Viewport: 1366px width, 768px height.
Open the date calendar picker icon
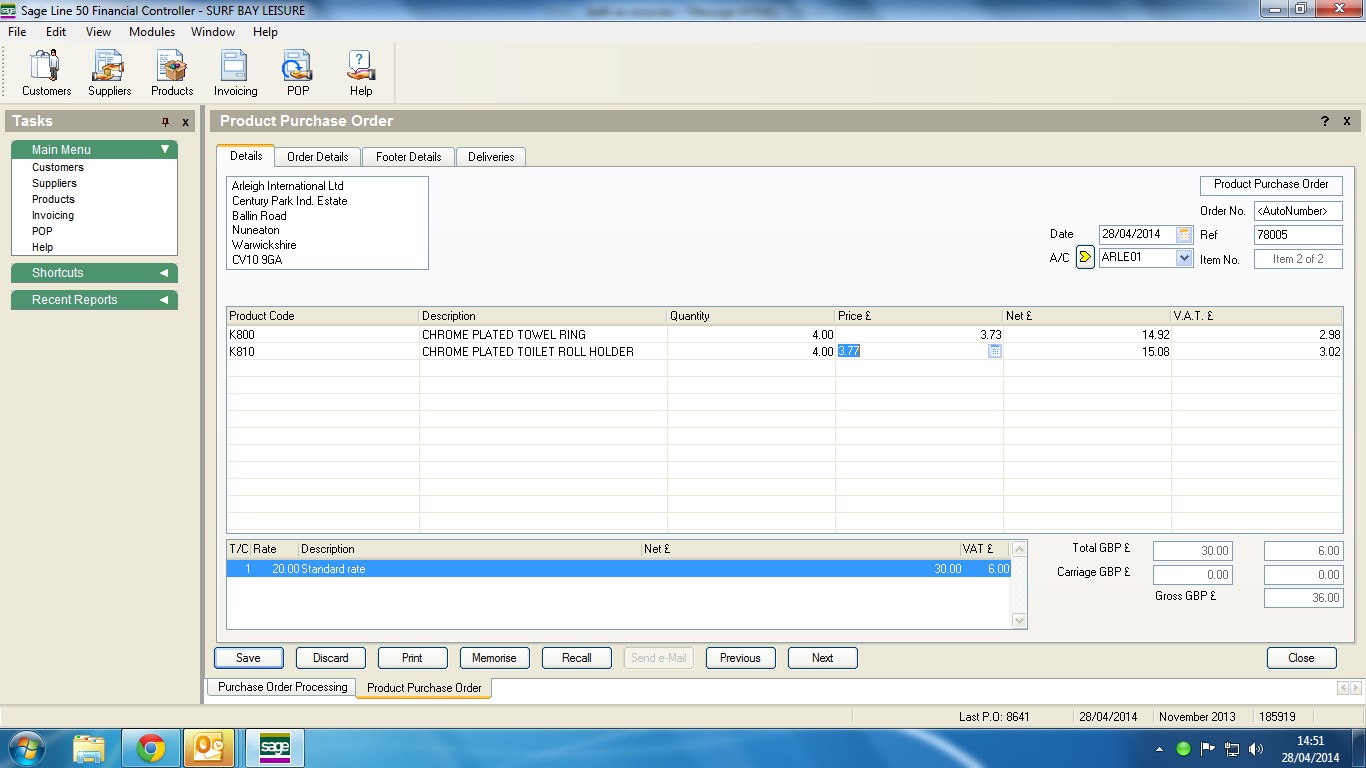click(x=1185, y=235)
